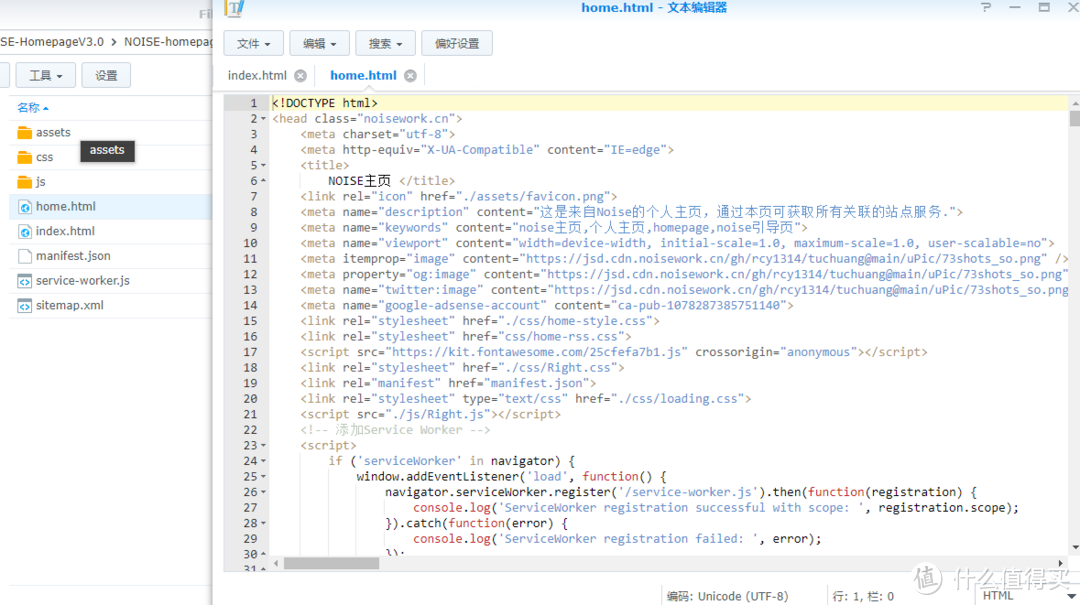Click the sitemap.xml file icon
Viewport: 1080px width, 605px height.
coord(25,306)
